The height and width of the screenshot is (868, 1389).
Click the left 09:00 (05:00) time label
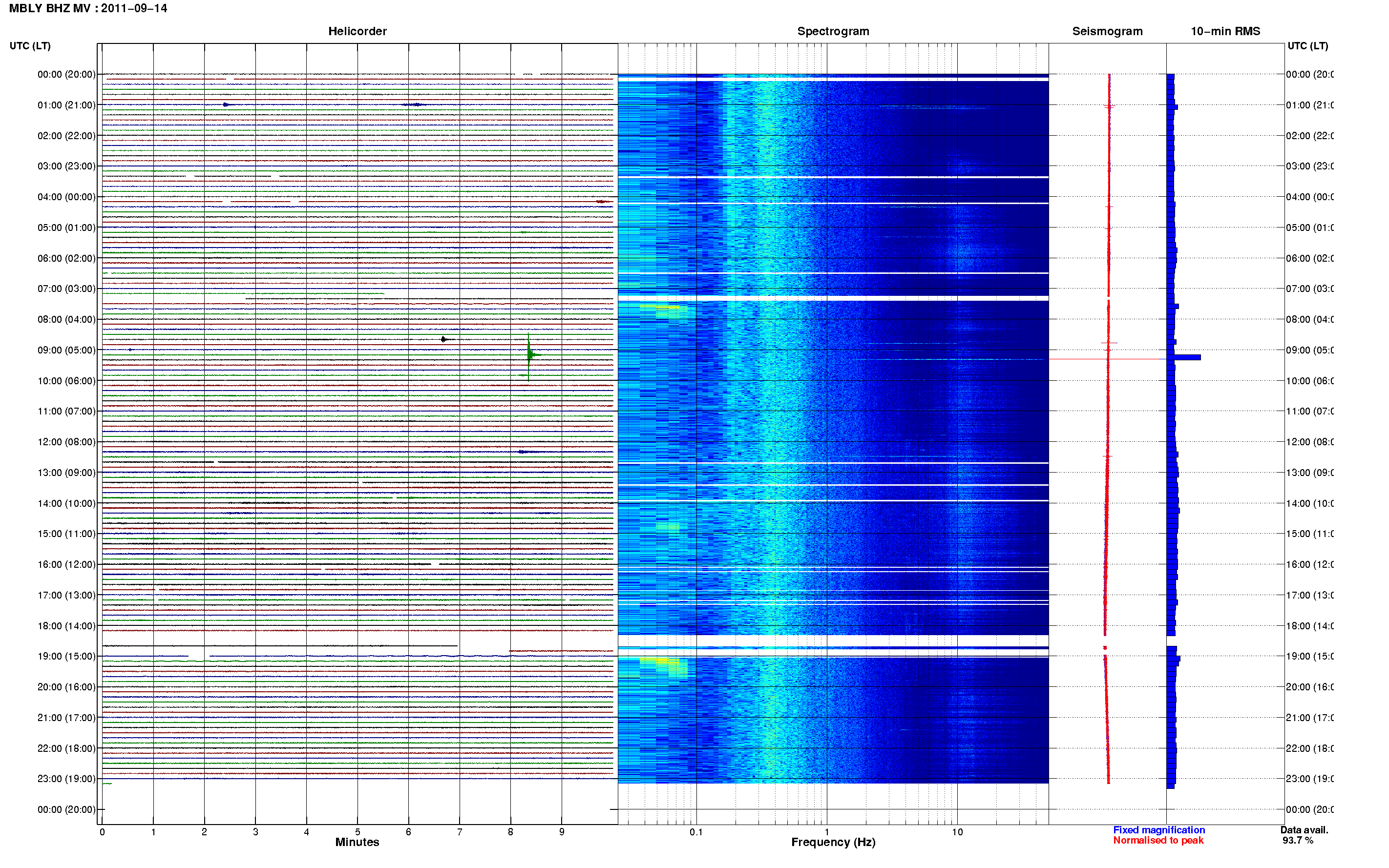click(x=66, y=350)
